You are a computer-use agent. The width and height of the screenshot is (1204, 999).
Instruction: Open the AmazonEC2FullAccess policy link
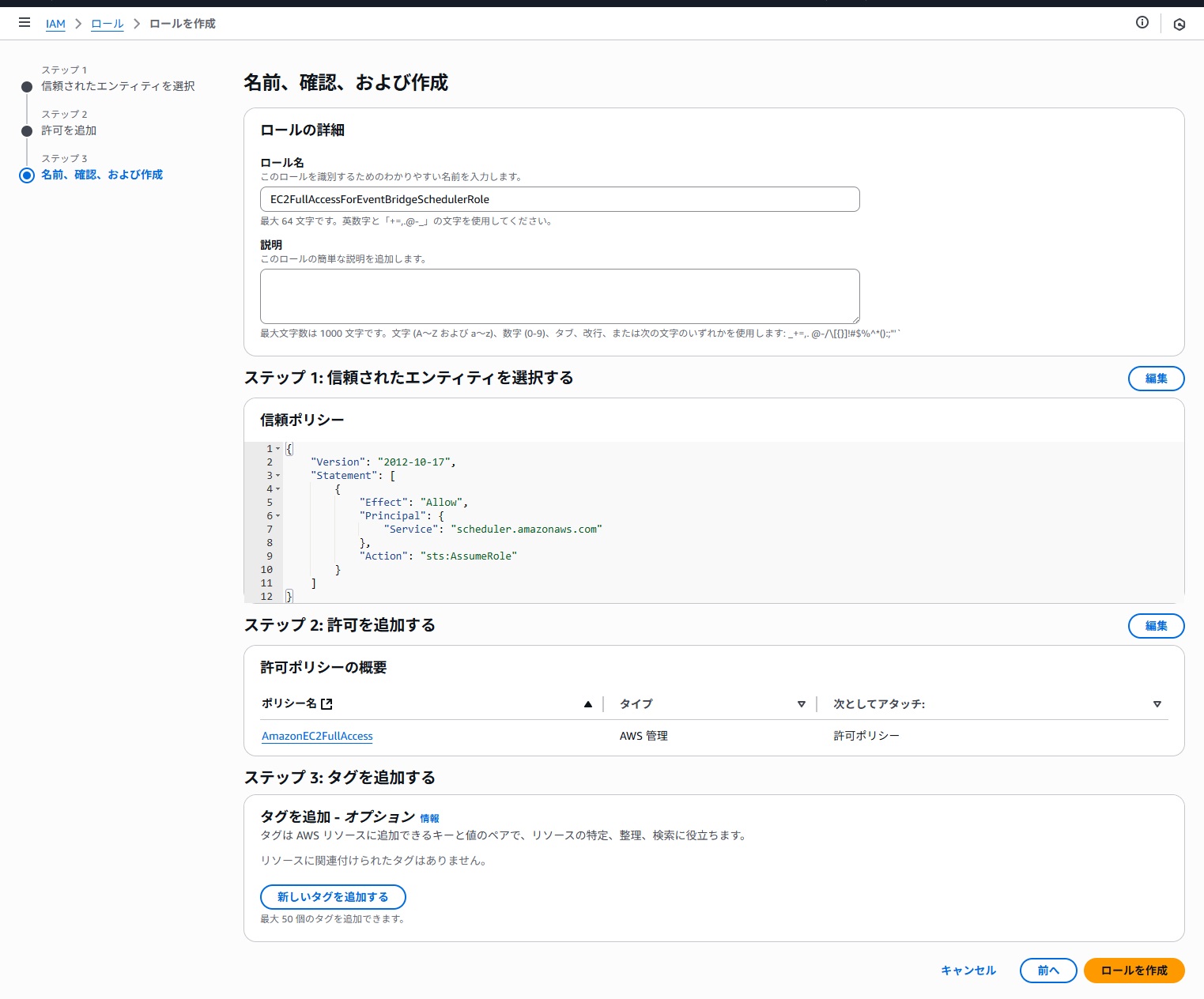click(x=317, y=736)
